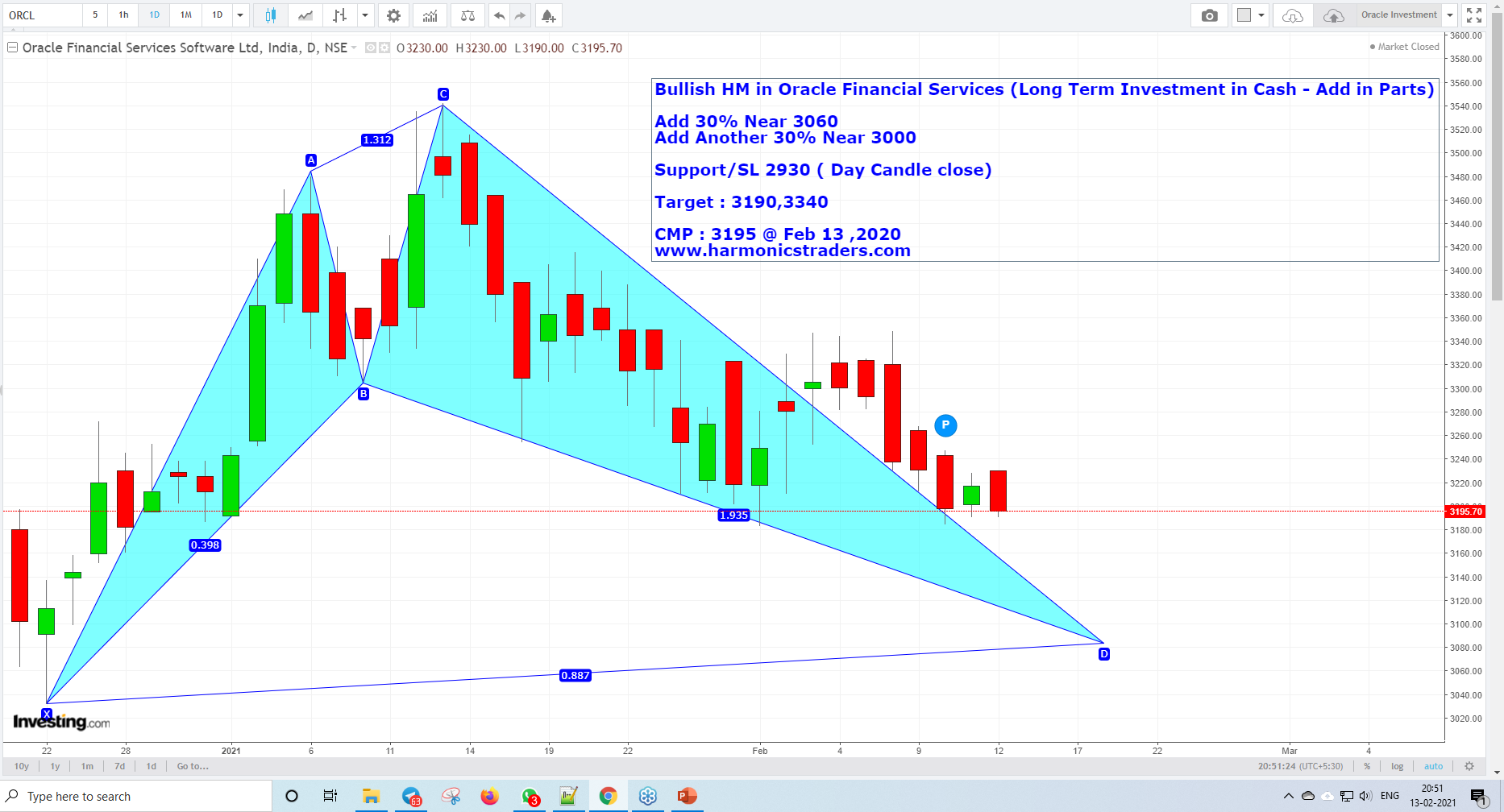Select the 1M interval
Screen dimensions: 1504x812
pyautogui.click(x=185, y=15)
